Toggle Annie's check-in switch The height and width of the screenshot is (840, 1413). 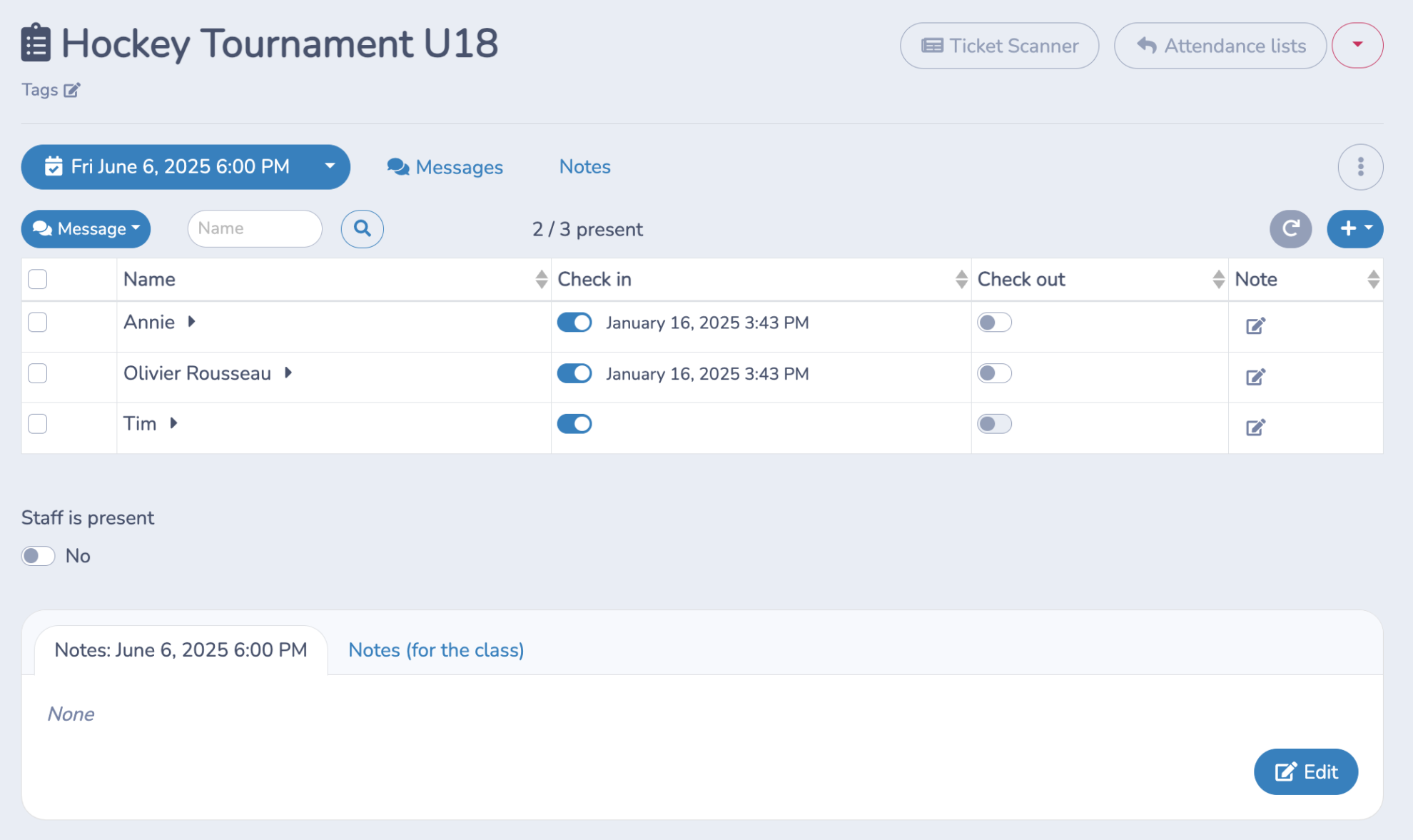click(x=574, y=323)
